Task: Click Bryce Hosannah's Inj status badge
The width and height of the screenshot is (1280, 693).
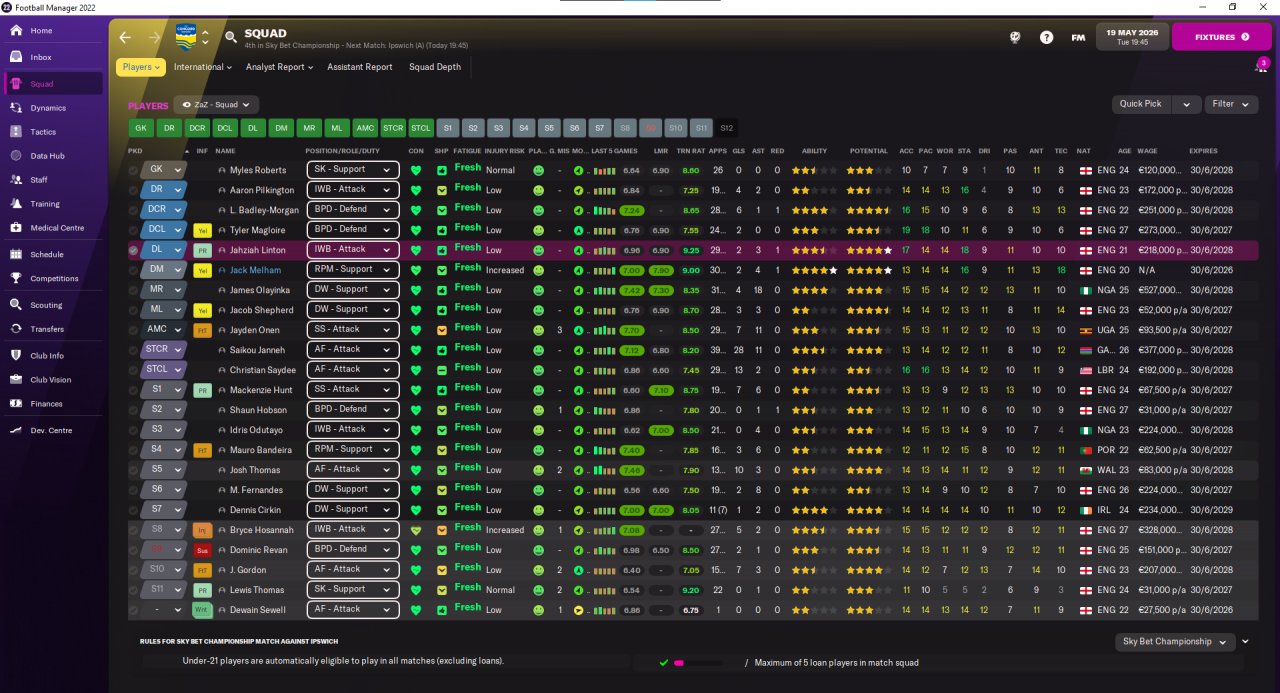Action: click(202, 530)
